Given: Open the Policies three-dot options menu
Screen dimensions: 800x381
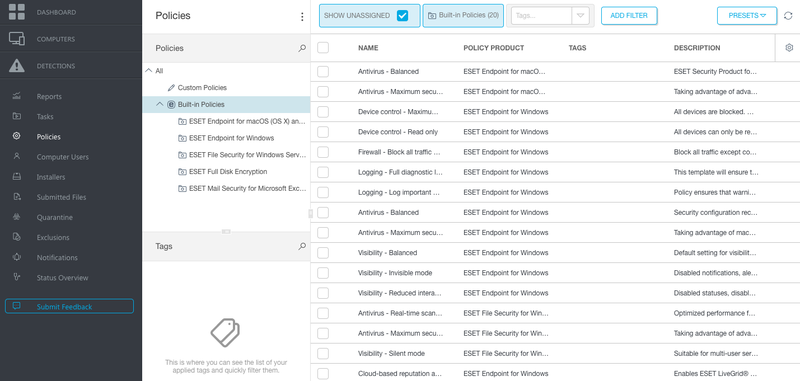Looking at the screenshot, I should tap(302, 17).
